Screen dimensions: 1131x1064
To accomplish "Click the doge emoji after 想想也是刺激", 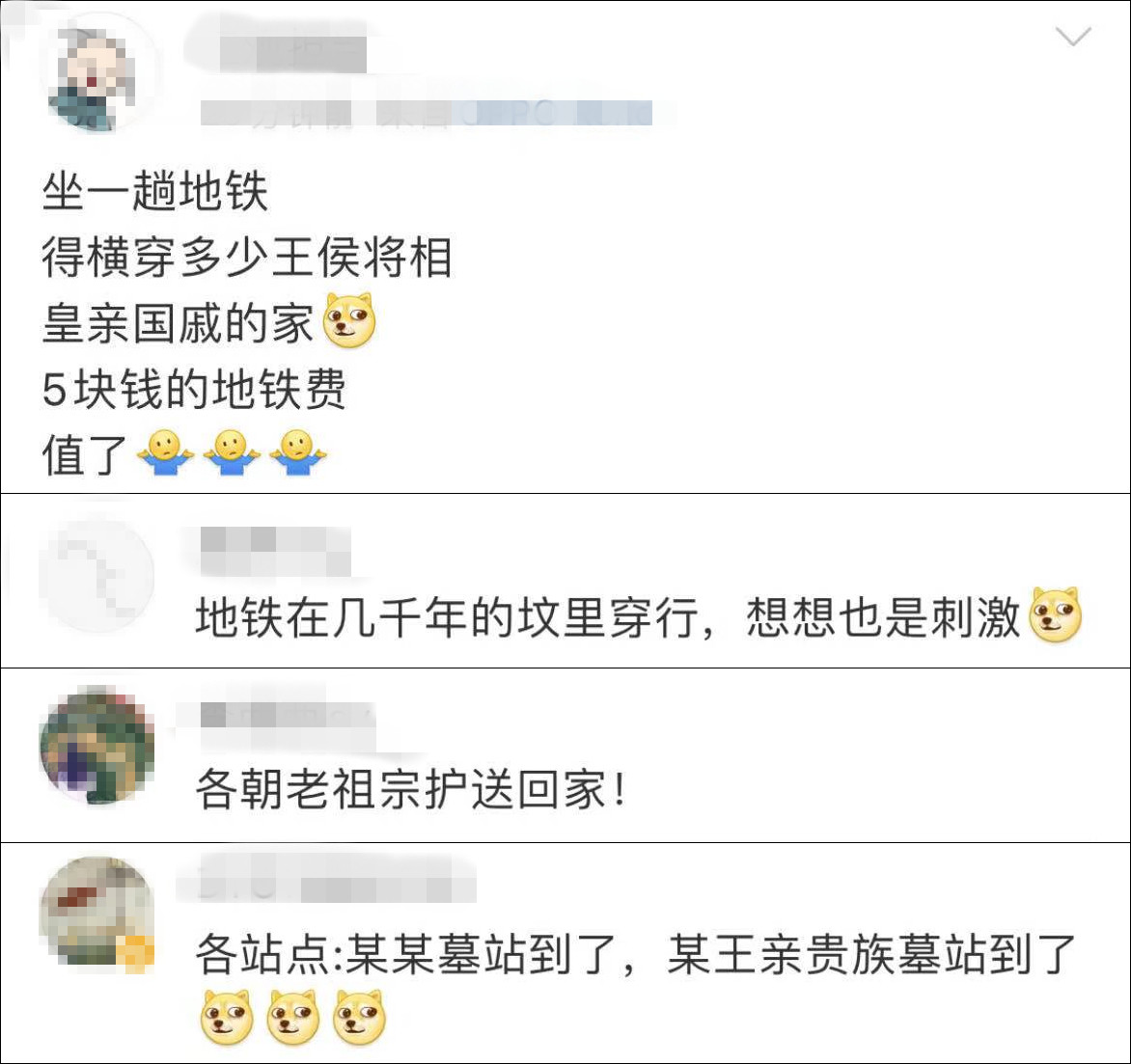I will pos(1057,614).
